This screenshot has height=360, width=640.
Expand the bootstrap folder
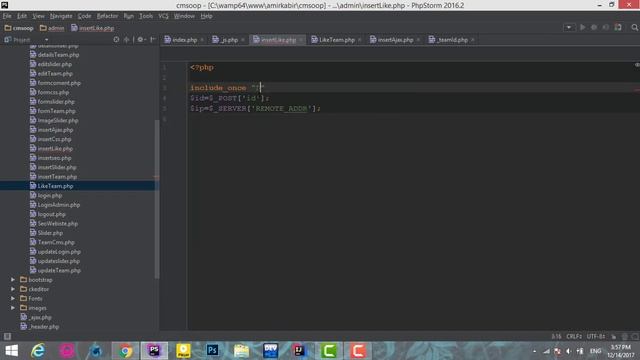[13, 280]
